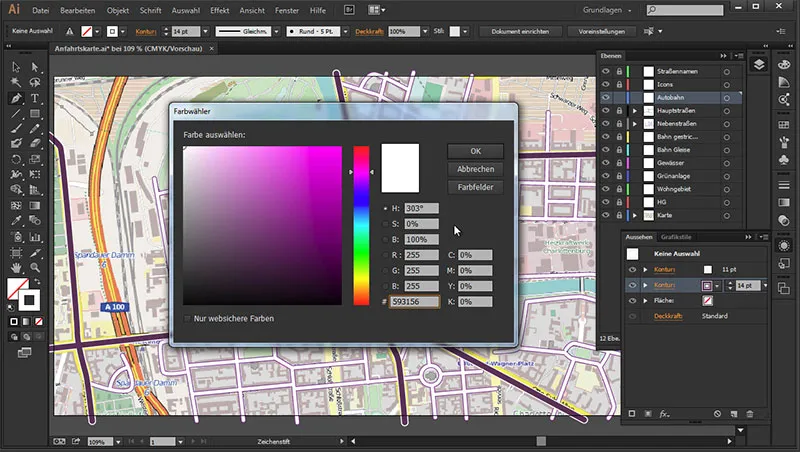Open the Bridge (Br) button

(349, 10)
